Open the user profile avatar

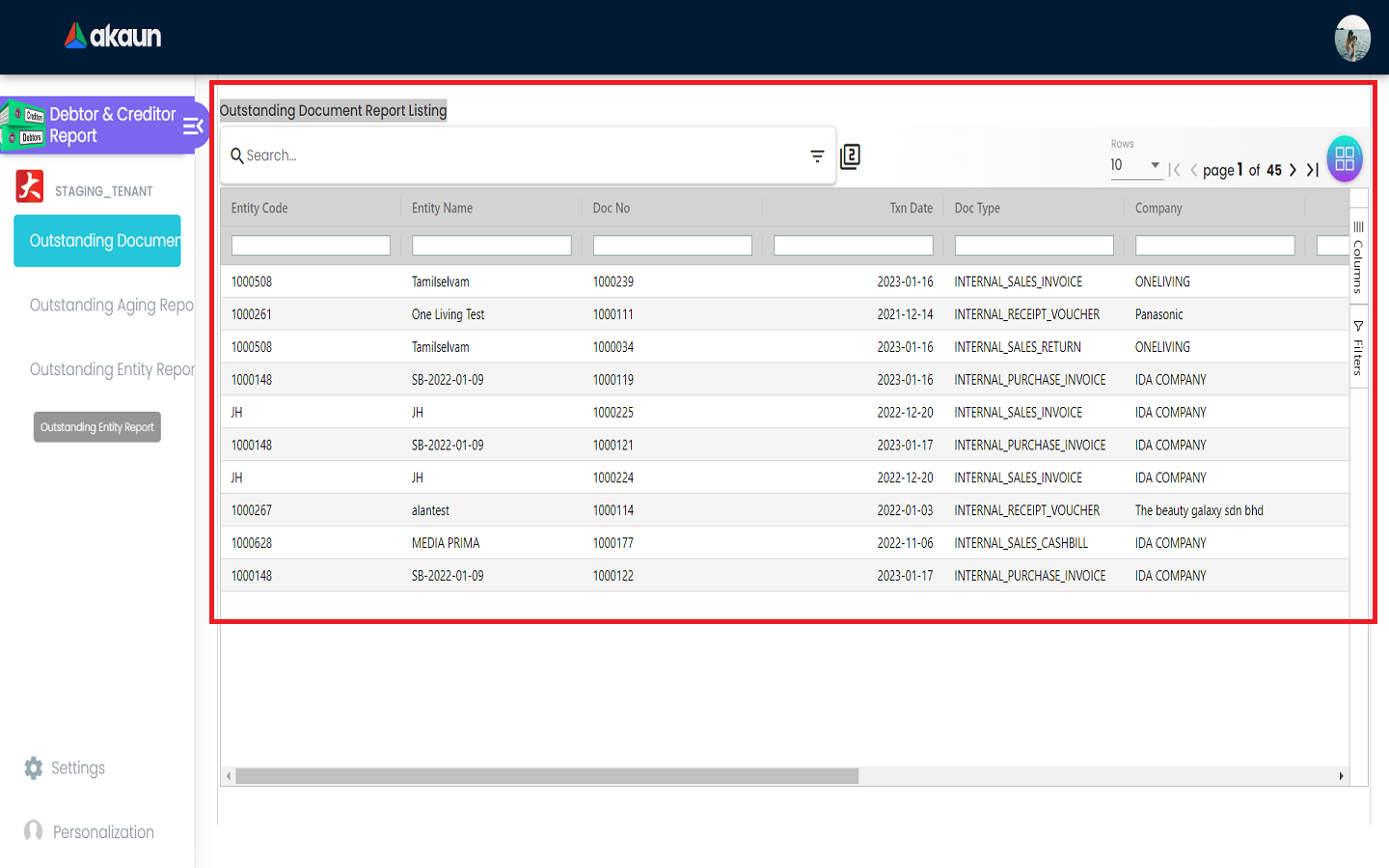[1352, 39]
